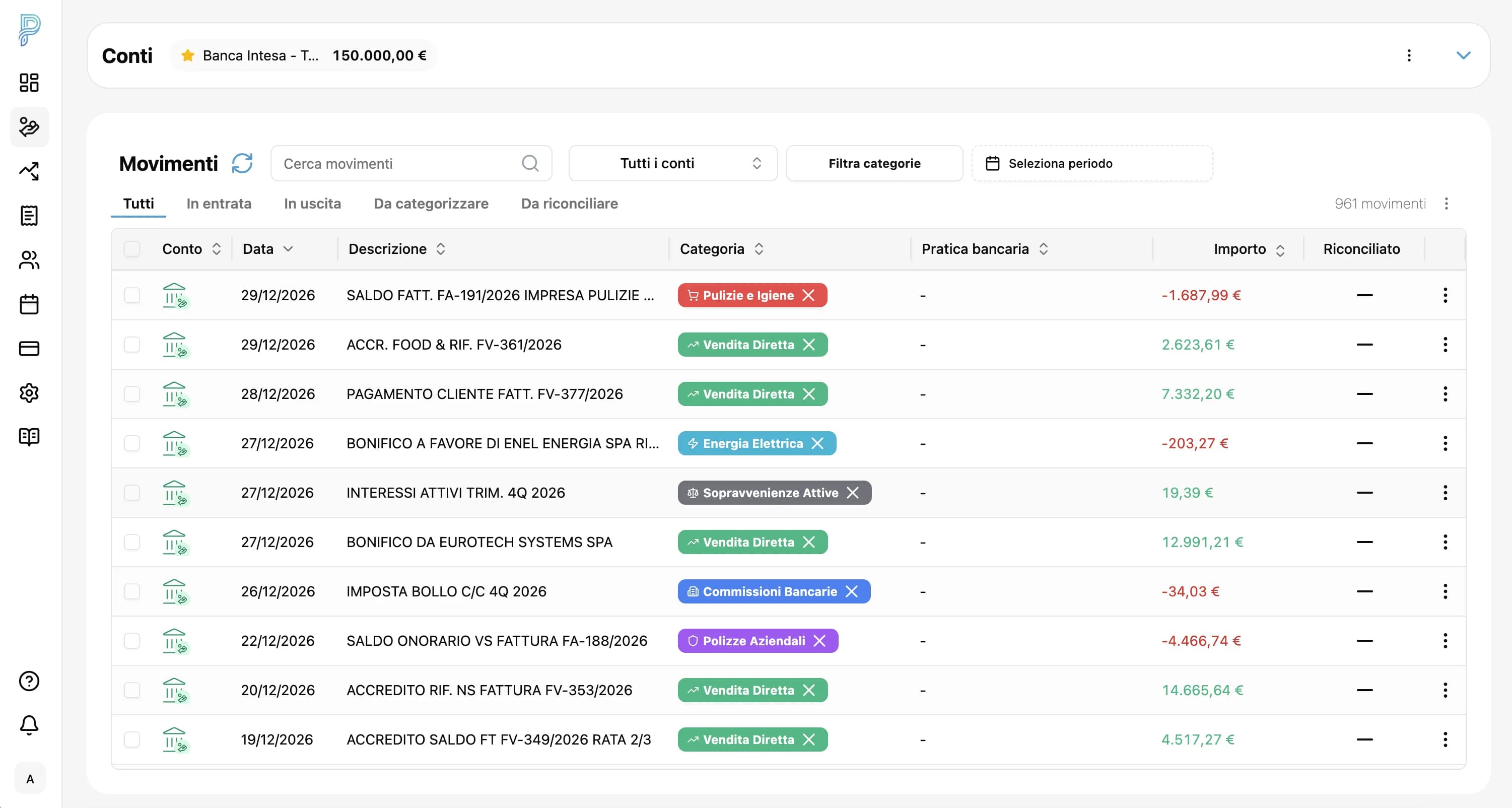The height and width of the screenshot is (808, 1512).
Task: Switch to the Da riconciliare tab
Action: [569, 204]
